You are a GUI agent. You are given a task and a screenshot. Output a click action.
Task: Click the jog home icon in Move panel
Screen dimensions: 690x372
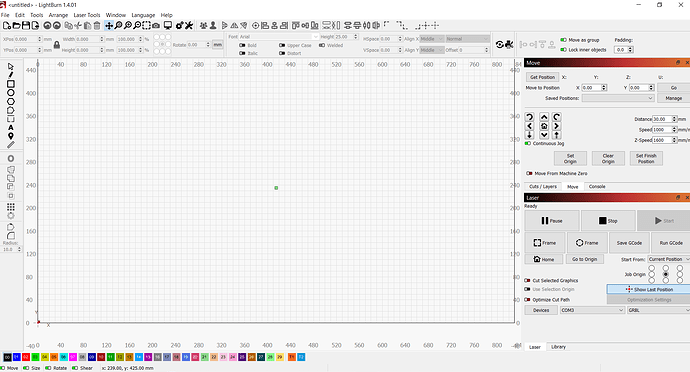tap(544, 126)
